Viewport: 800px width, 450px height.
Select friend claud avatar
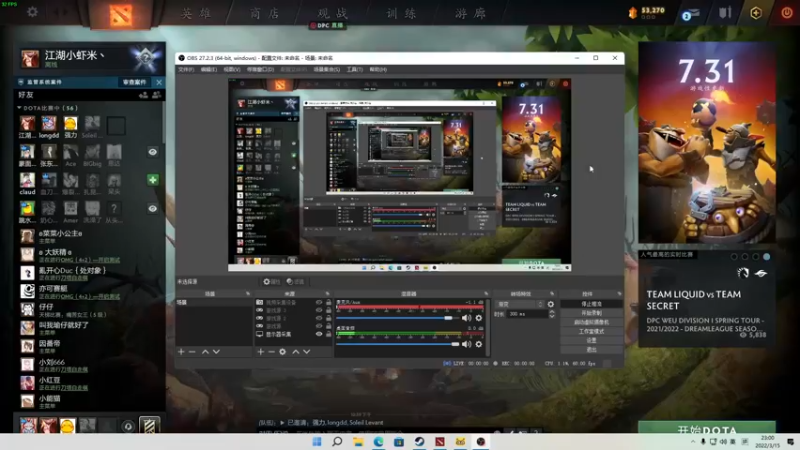pos(28,180)
